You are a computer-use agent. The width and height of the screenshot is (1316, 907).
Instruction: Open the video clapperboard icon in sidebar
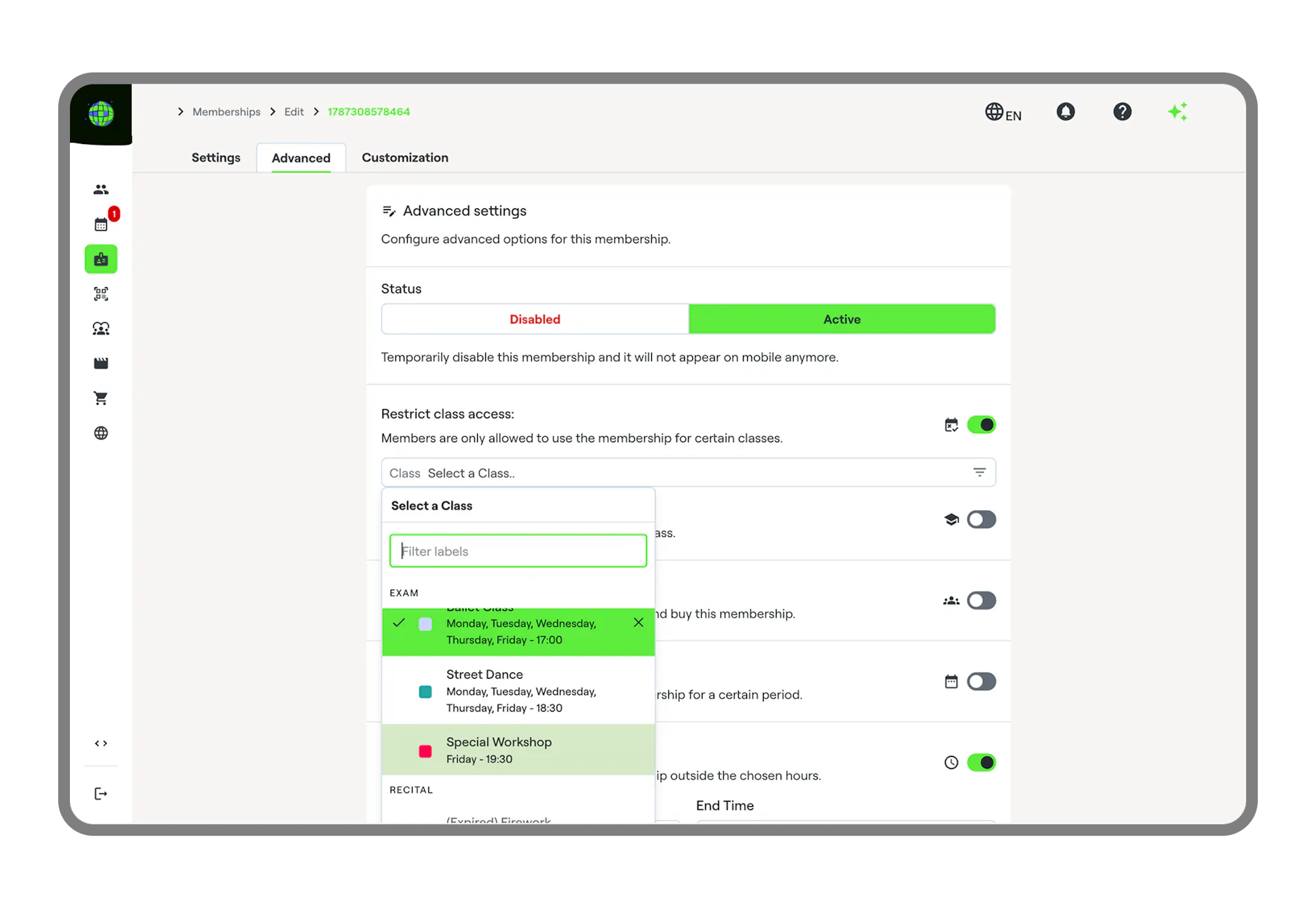(x=101, y=363)
